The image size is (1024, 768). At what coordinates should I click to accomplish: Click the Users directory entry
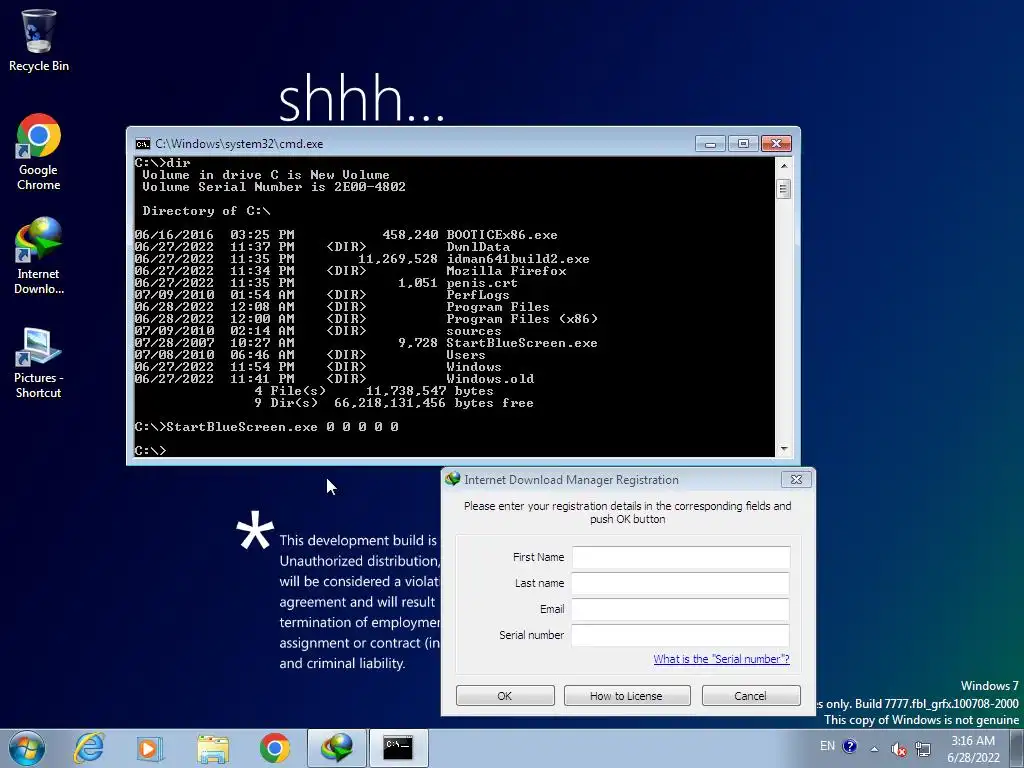[x=466, y=355]
